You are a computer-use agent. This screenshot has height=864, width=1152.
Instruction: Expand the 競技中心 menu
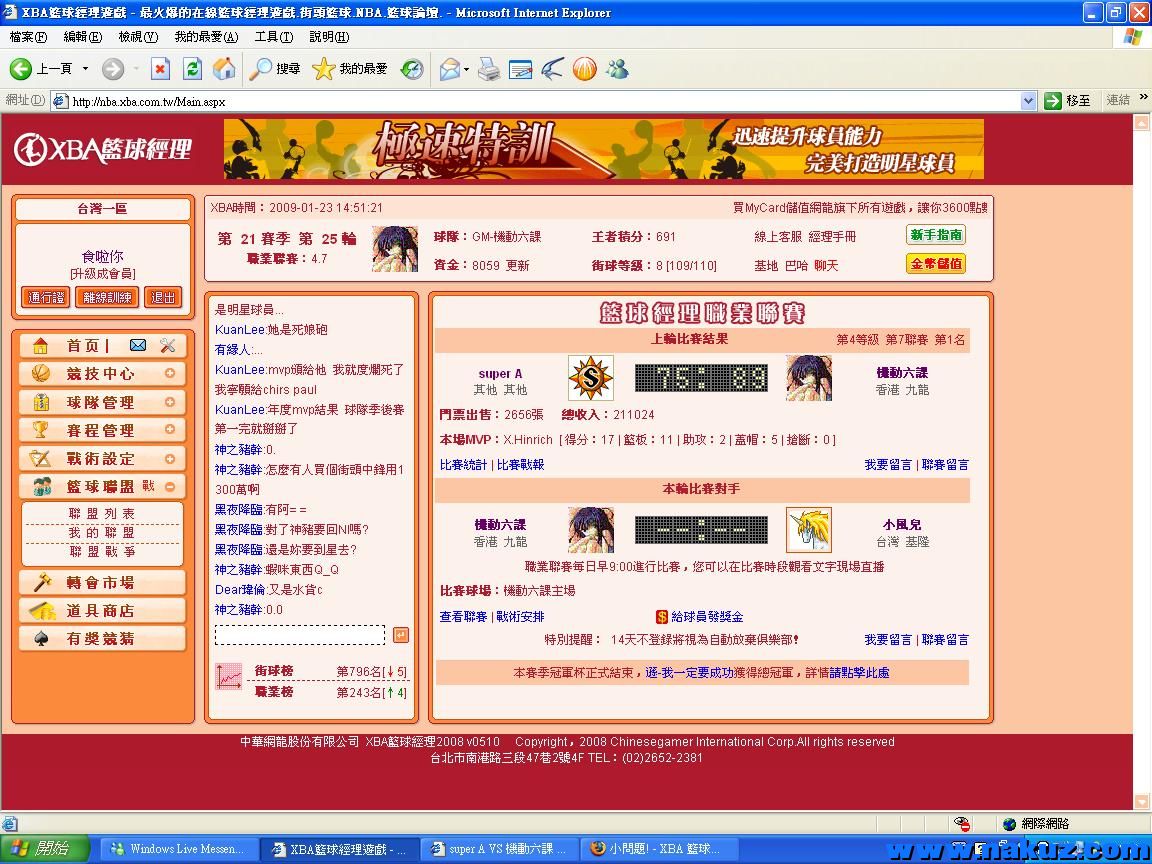pyautogui.click(x=170, y=374)
